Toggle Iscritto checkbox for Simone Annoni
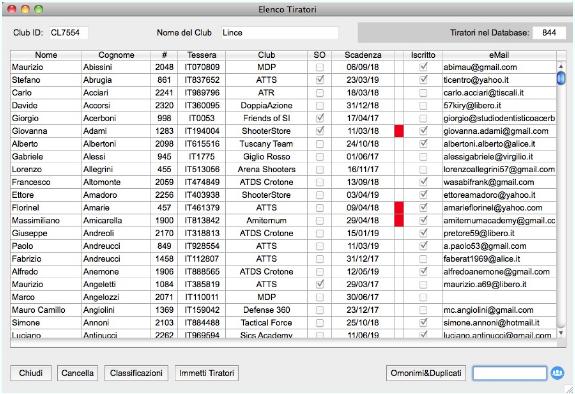This screenshot has height=394, width=575. 424,322
